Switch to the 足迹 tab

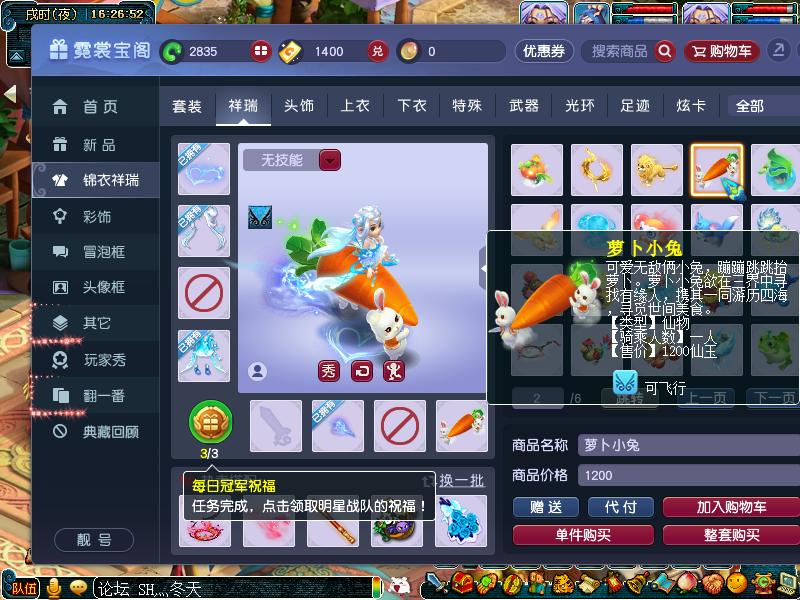click(635, 106)
